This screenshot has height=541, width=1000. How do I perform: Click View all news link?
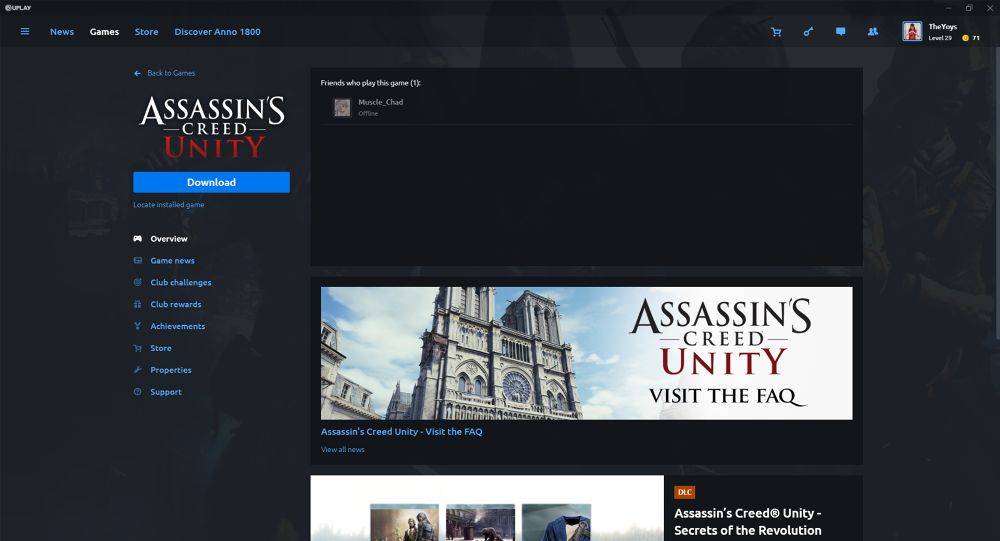pos(342,450)
